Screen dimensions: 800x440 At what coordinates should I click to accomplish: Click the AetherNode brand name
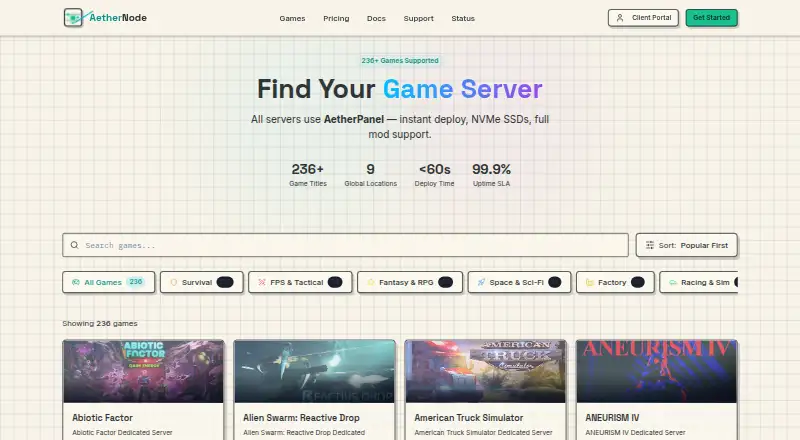point(118,18)
